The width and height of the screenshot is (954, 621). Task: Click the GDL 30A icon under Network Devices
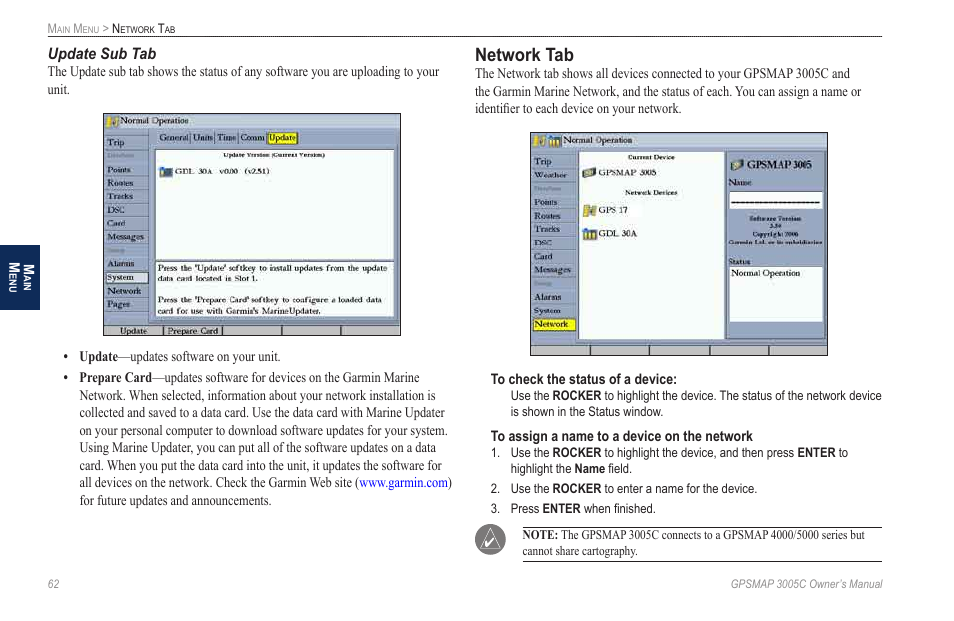[x=589, y=234]
